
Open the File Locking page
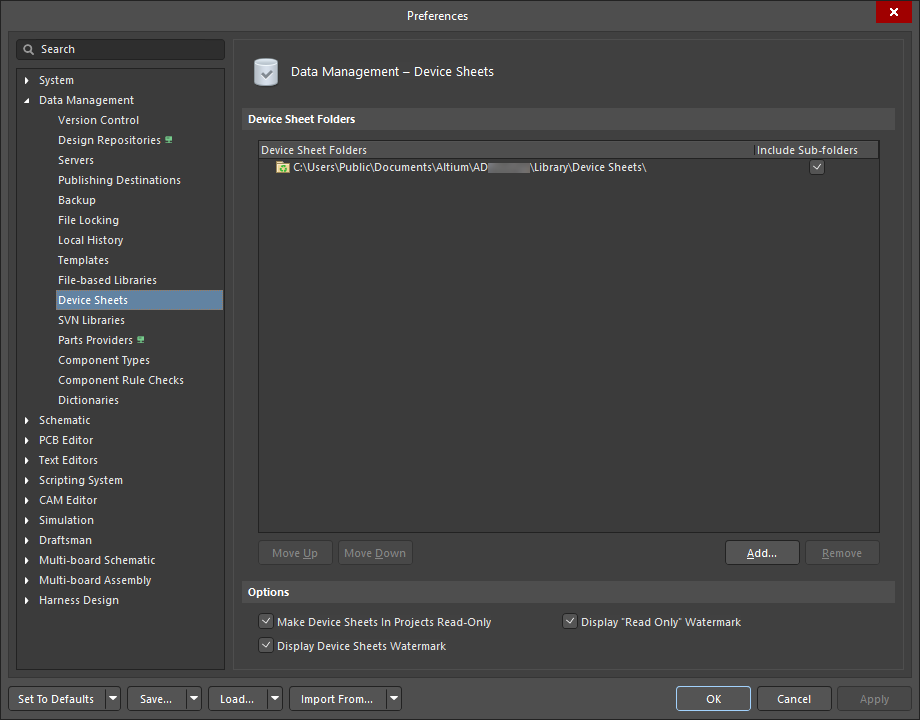click(88, 220)
